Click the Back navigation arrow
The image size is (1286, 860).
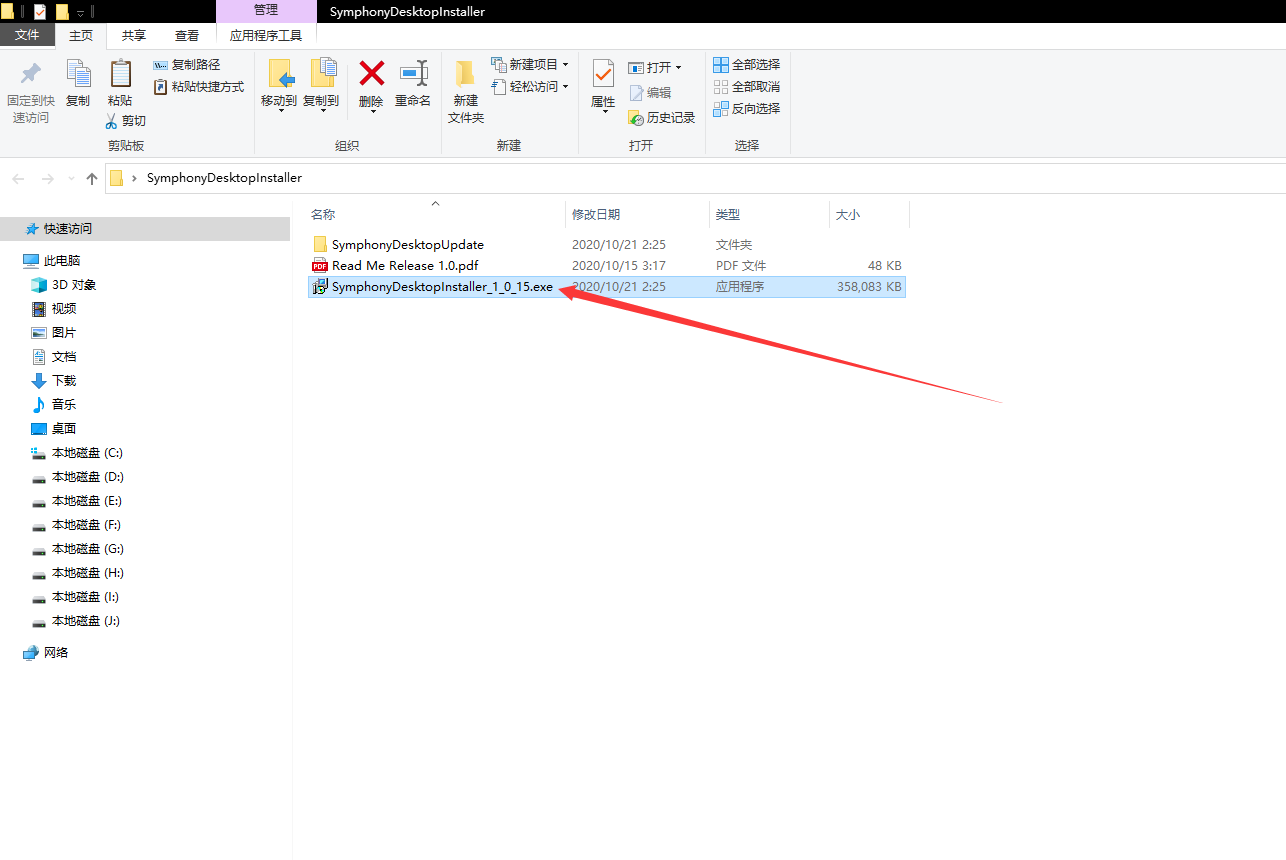[18, 178]
